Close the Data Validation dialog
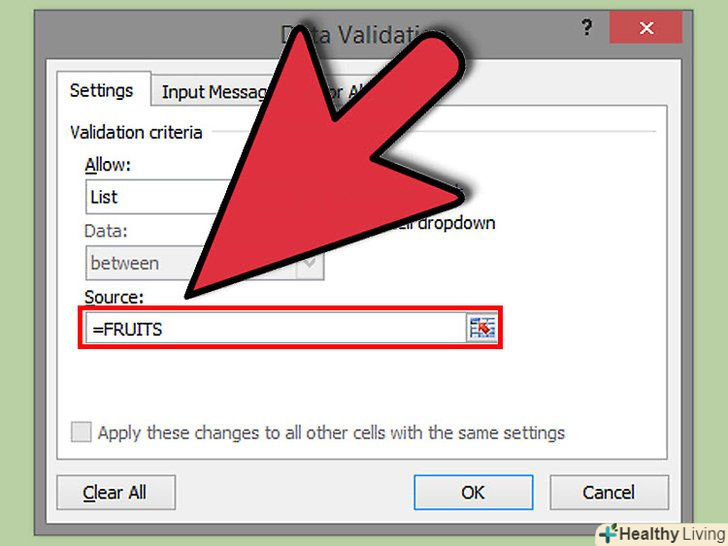 click(x=646, y=28)
